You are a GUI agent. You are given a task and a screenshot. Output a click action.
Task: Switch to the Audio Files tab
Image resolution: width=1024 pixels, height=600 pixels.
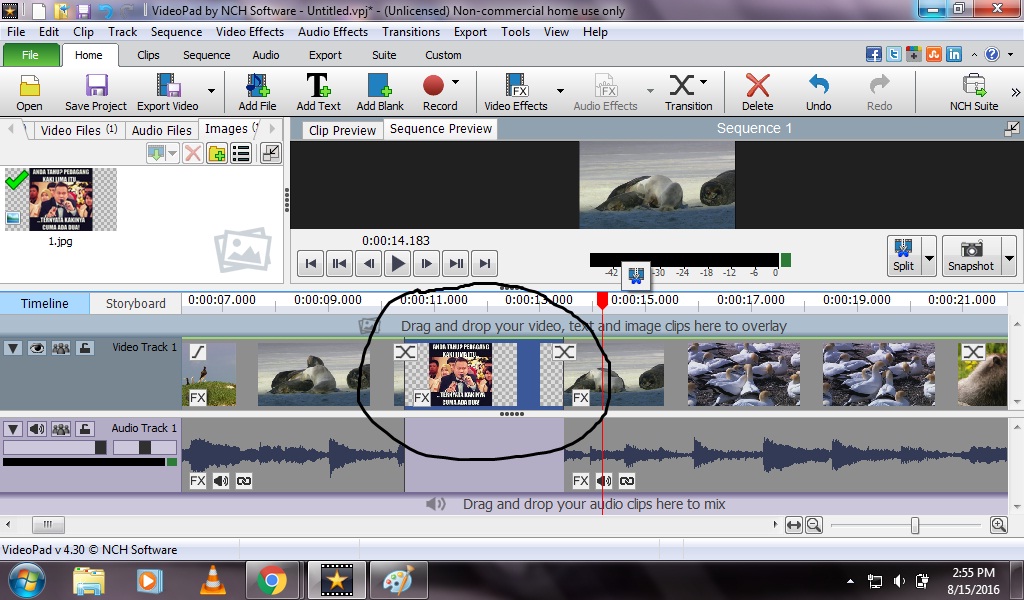(x=161, y=131)
